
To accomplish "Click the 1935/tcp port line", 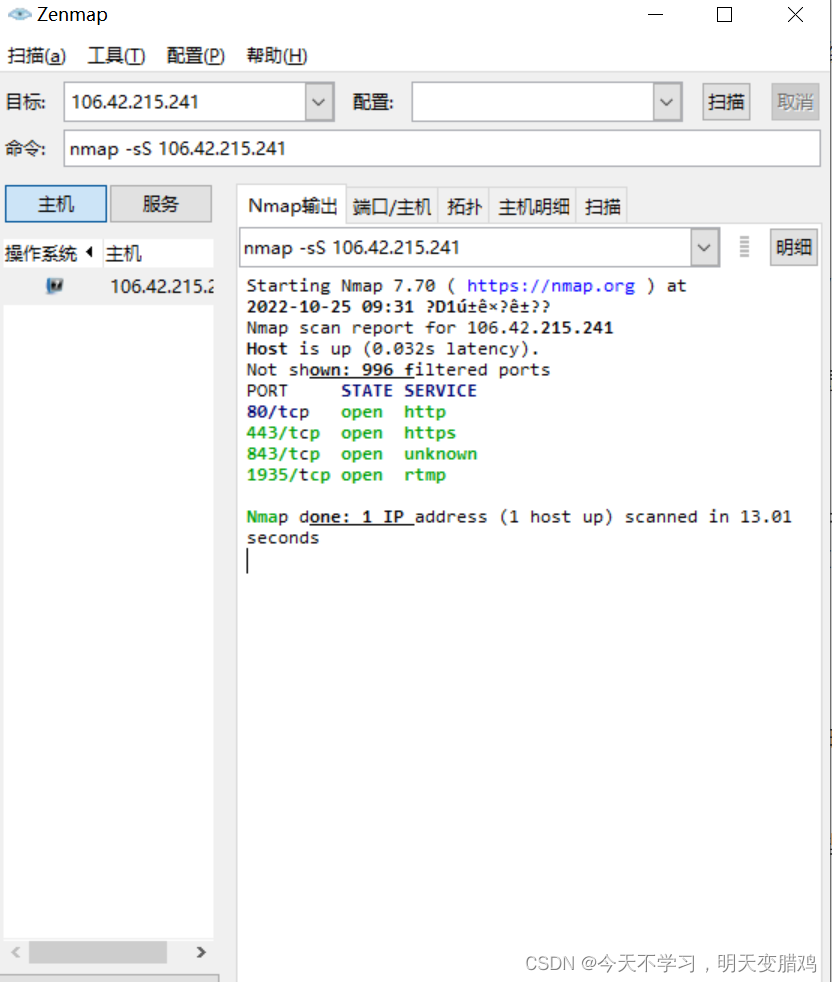I will [x=346, y=475].
